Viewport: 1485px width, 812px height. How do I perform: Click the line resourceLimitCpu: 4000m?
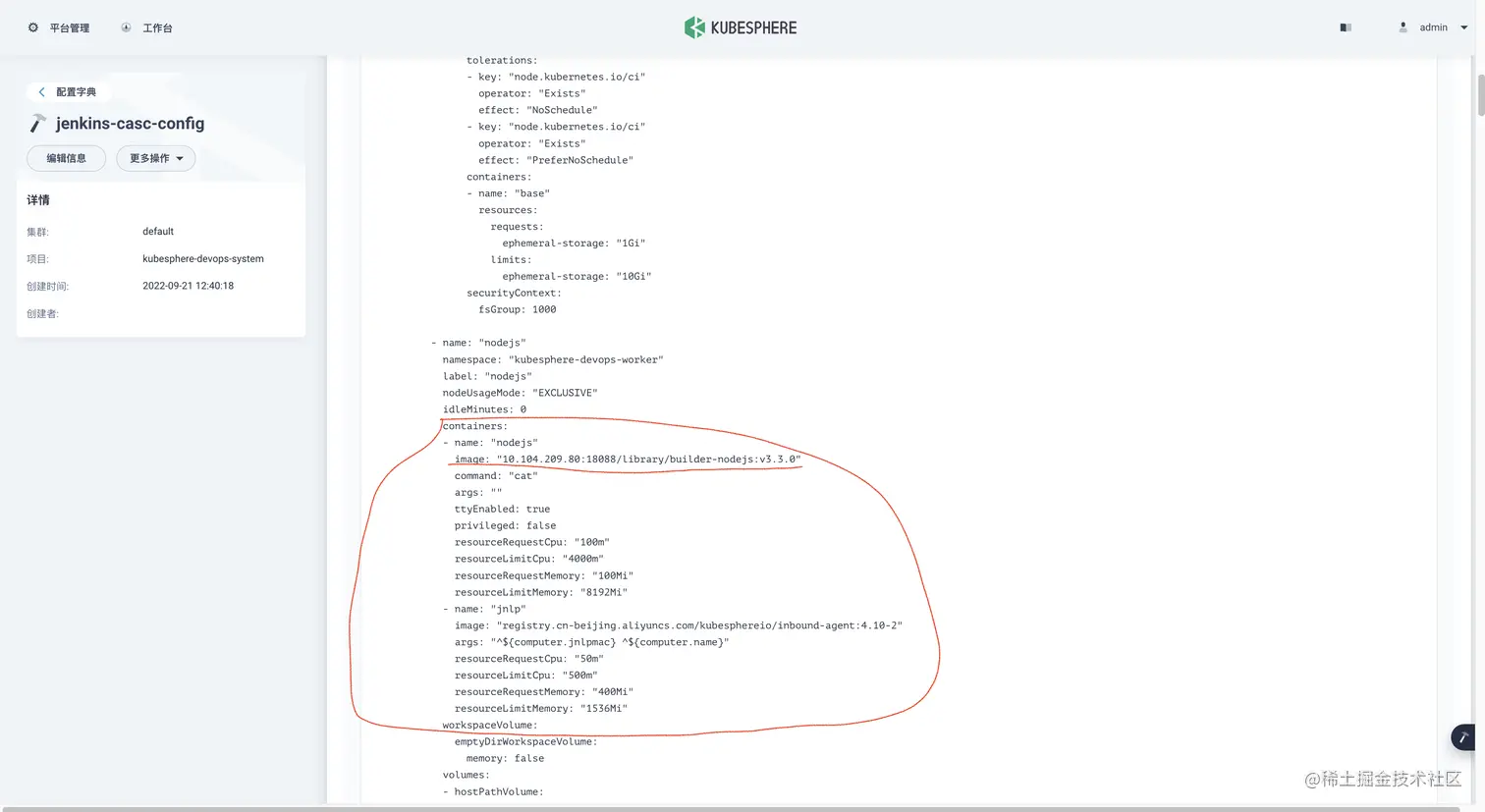pos(528,559)
